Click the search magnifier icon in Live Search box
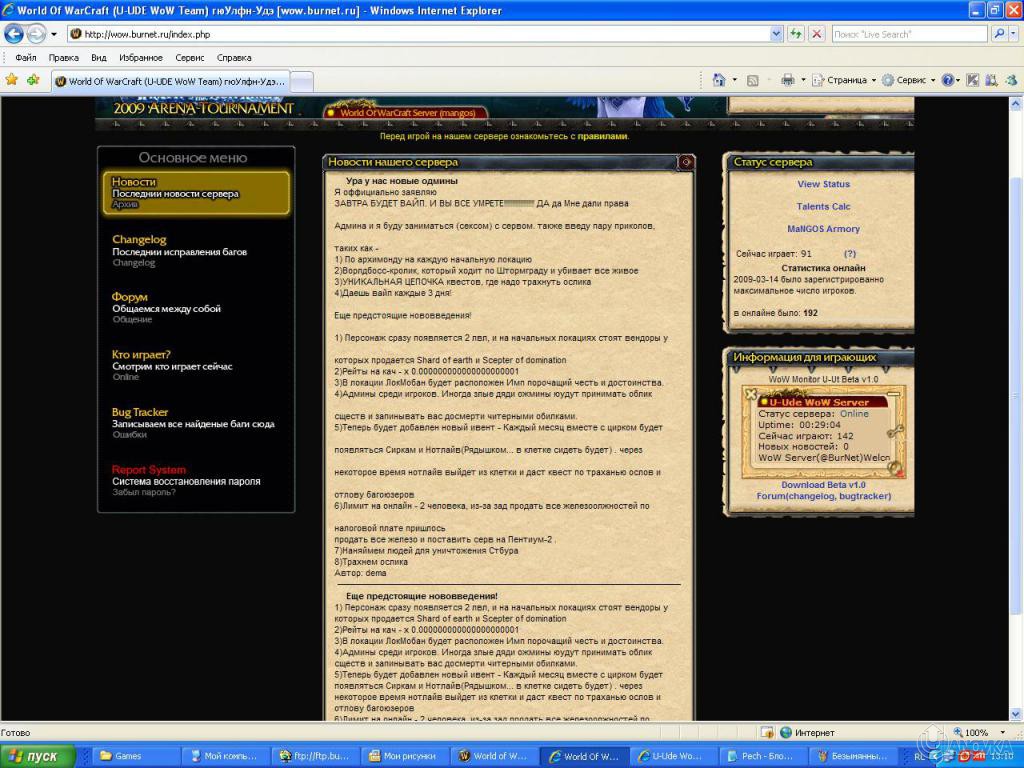The width and height of the screenshot is (1024, 768). pyautogui.click(x=999, y=33)
